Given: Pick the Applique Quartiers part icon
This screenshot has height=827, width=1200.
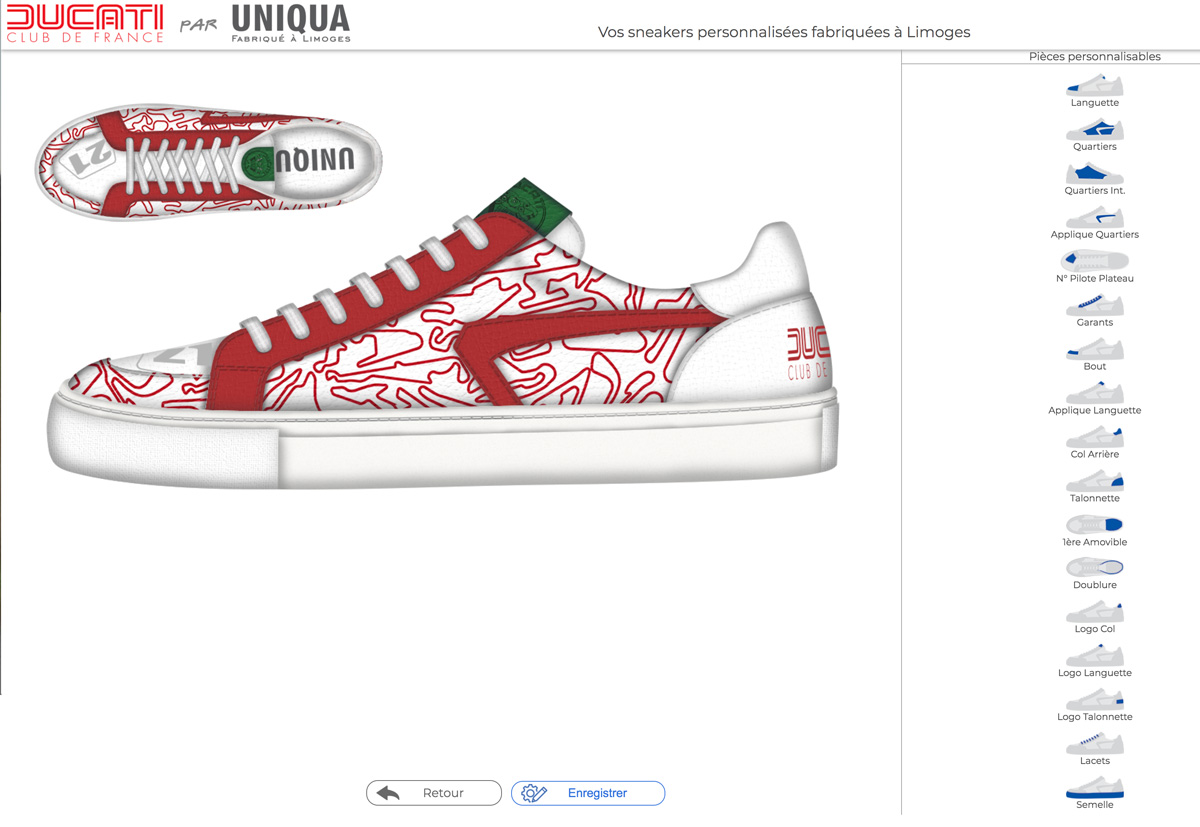Looking at the screenshot, I should tap(1095, 217).
